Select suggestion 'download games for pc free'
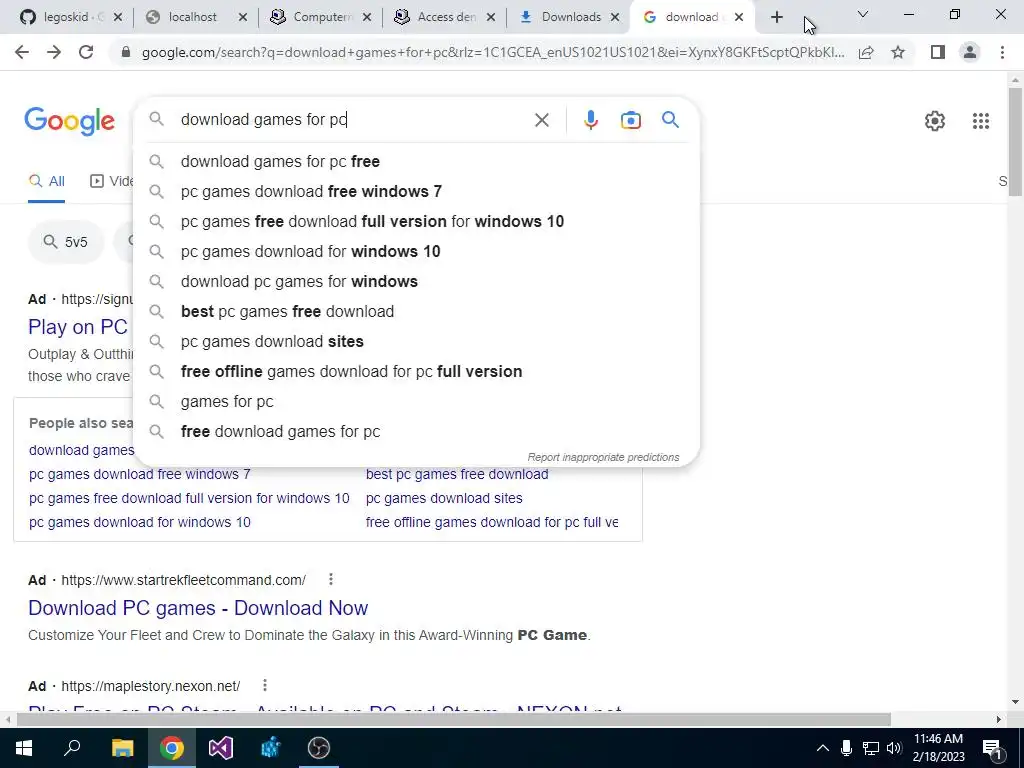Screen dimensions: 1024x768 (416, 161)
